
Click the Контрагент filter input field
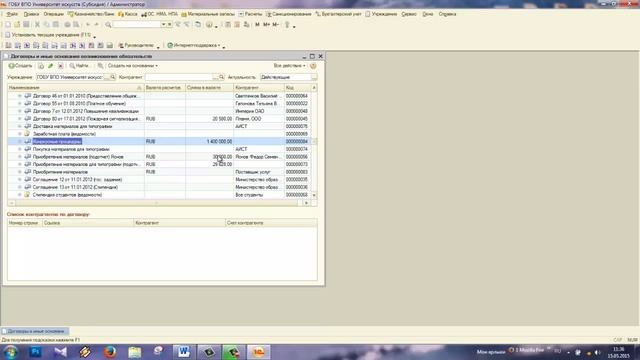179,77
